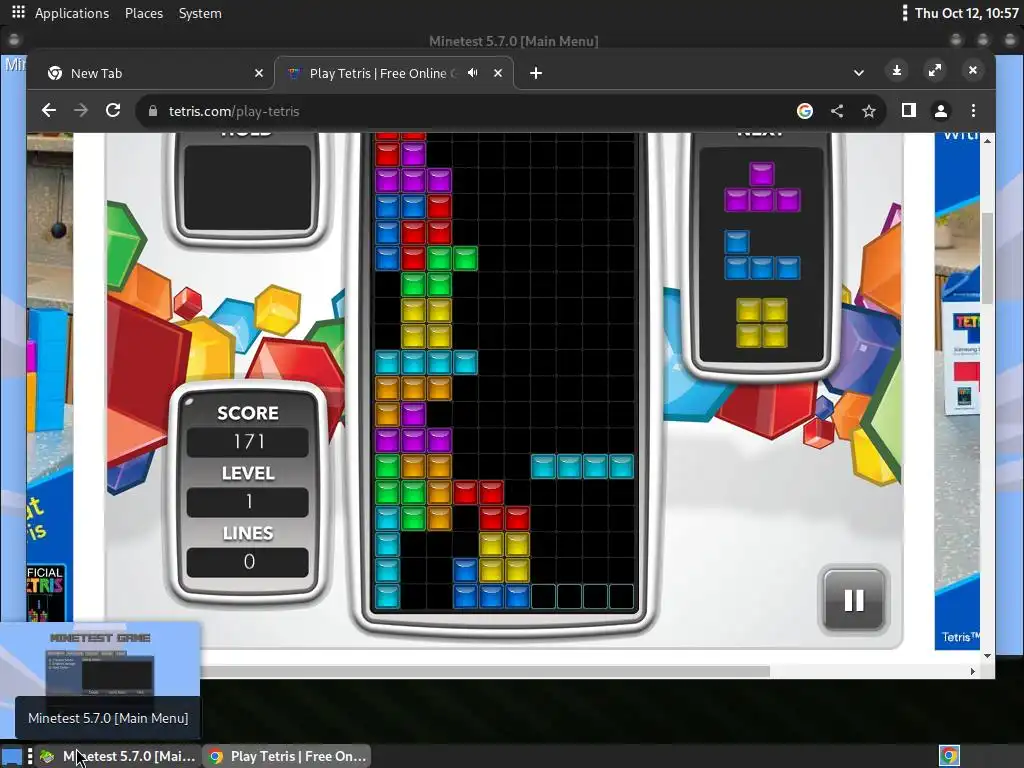Screen dimensions: 1024x768
Task: Bookmark this page with the star
Action: [x=869, y=111]
